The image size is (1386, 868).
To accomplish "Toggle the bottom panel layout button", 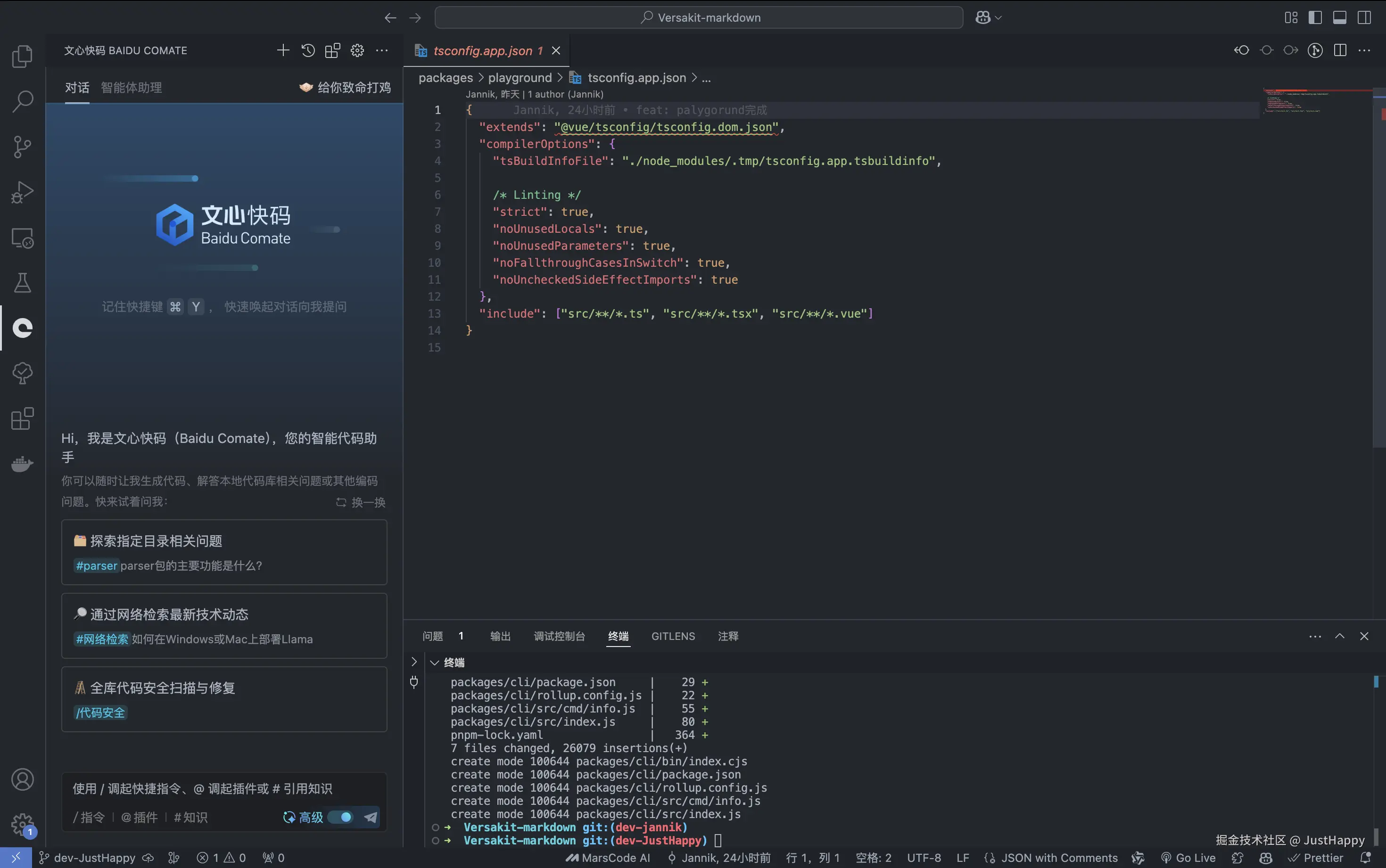I will [x=1339, y=18].
